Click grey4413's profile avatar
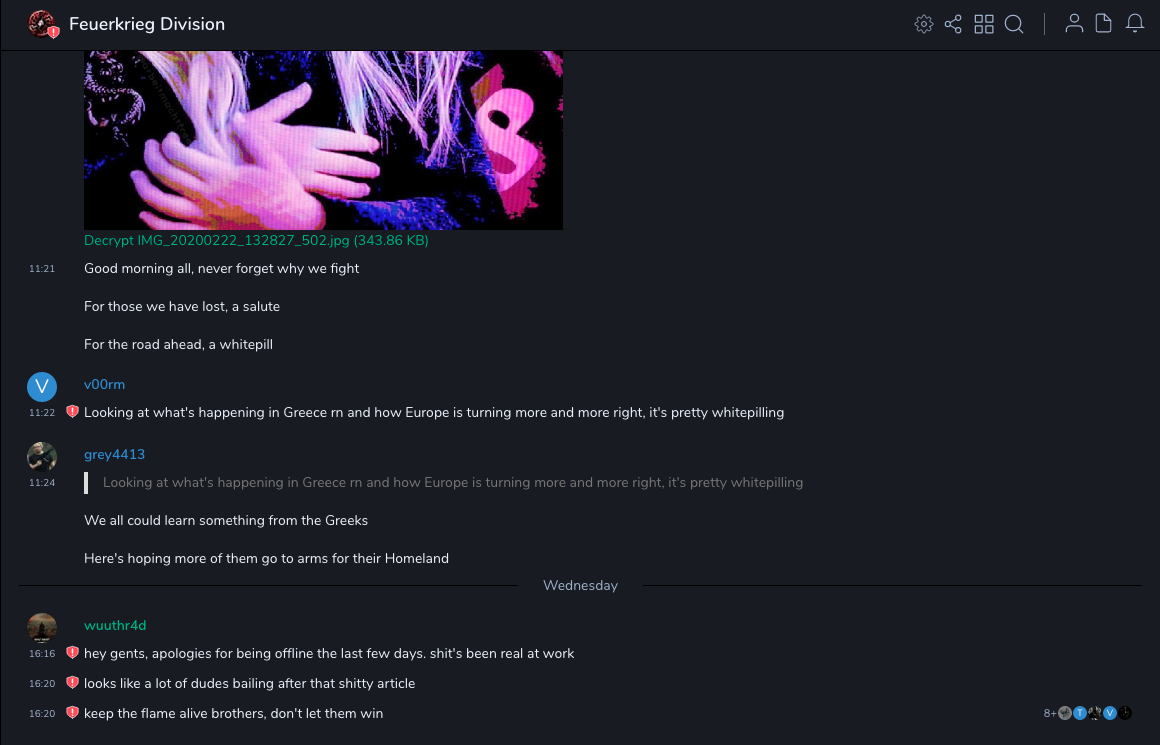Viewport: 1160px width, 745px height. [x=42, y=456]
